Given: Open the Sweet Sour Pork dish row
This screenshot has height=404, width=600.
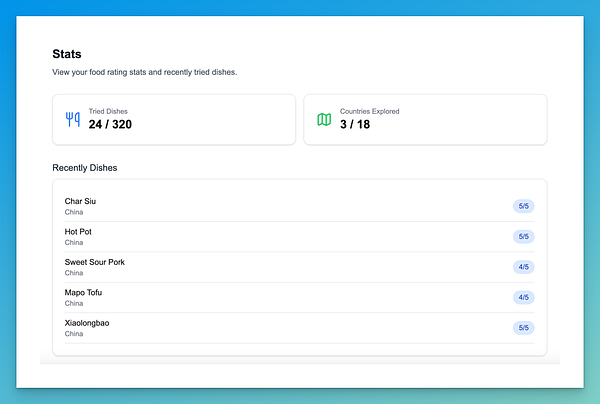Looking at the screenshot, I should point(300,267).
